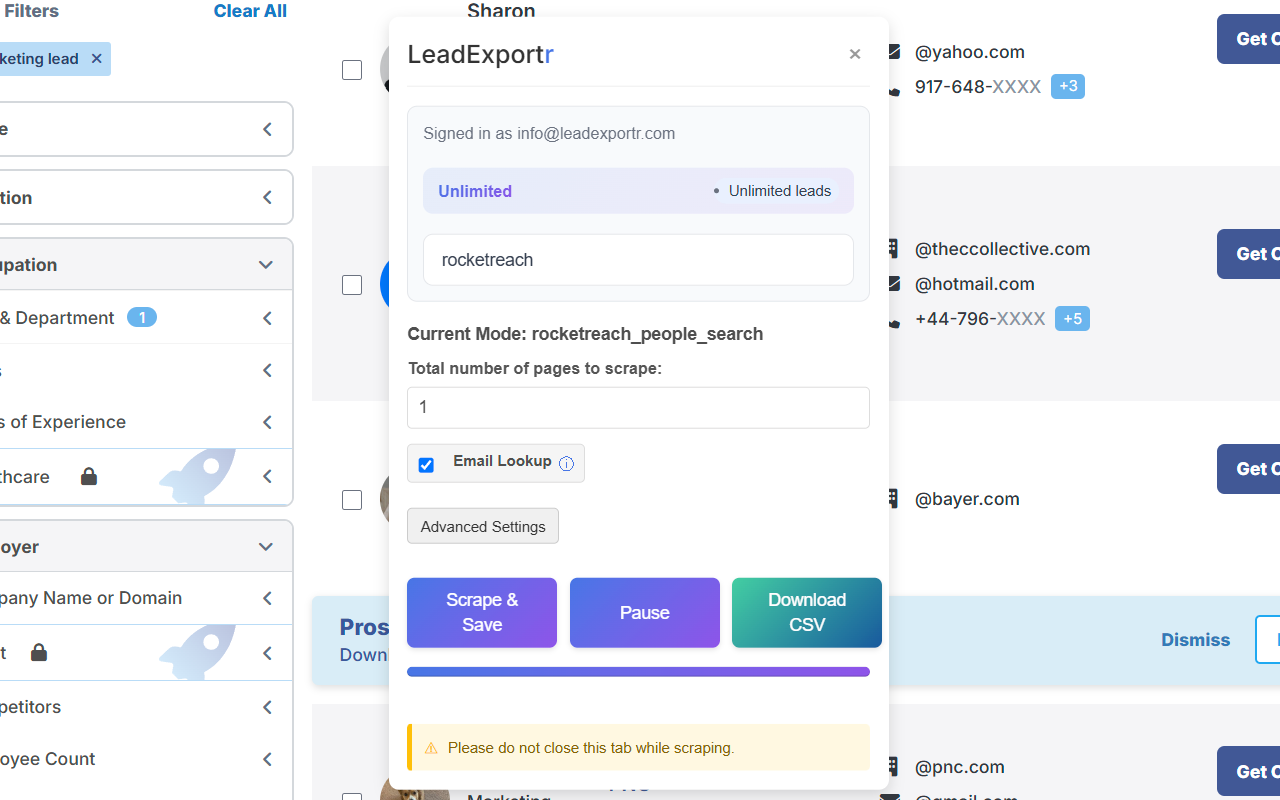Image resolution: width=1280 pixels, height=800 pixels.
Task: Select the checkbox beside @theccollective.com row
Action: tap(352, 285)
